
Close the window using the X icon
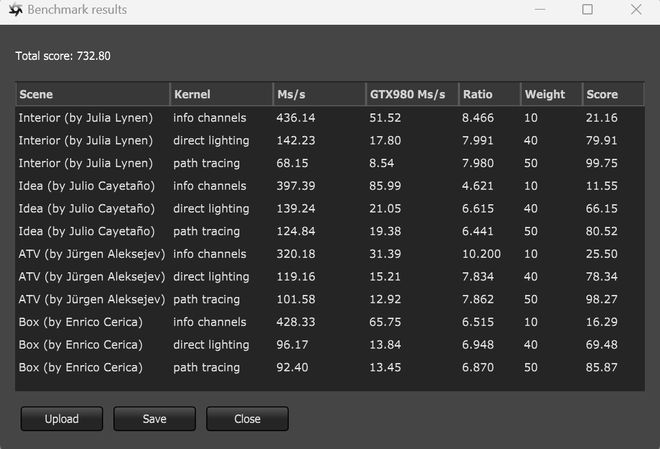click(636, 9)
